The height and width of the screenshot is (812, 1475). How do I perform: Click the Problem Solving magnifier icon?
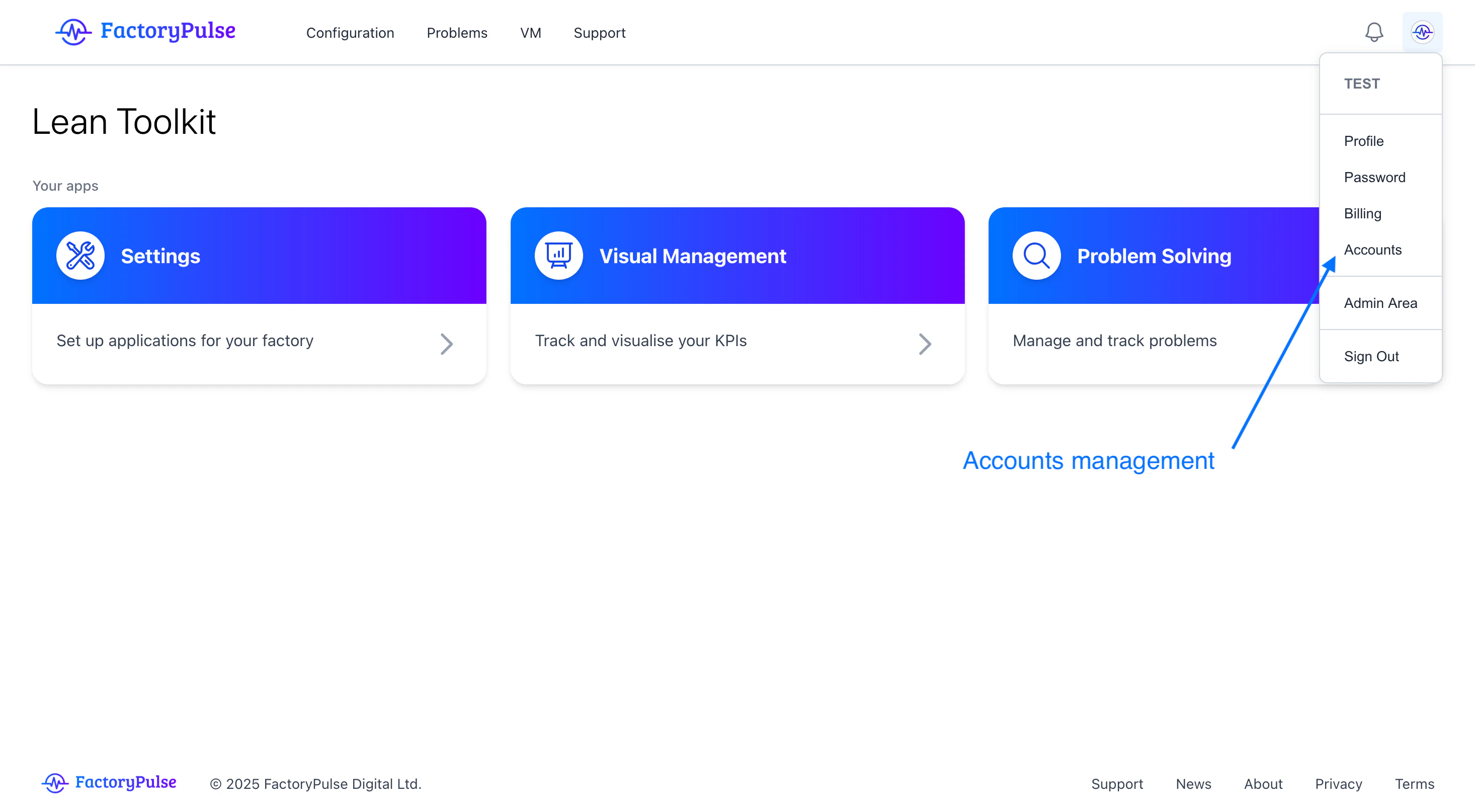[1036, 256]
